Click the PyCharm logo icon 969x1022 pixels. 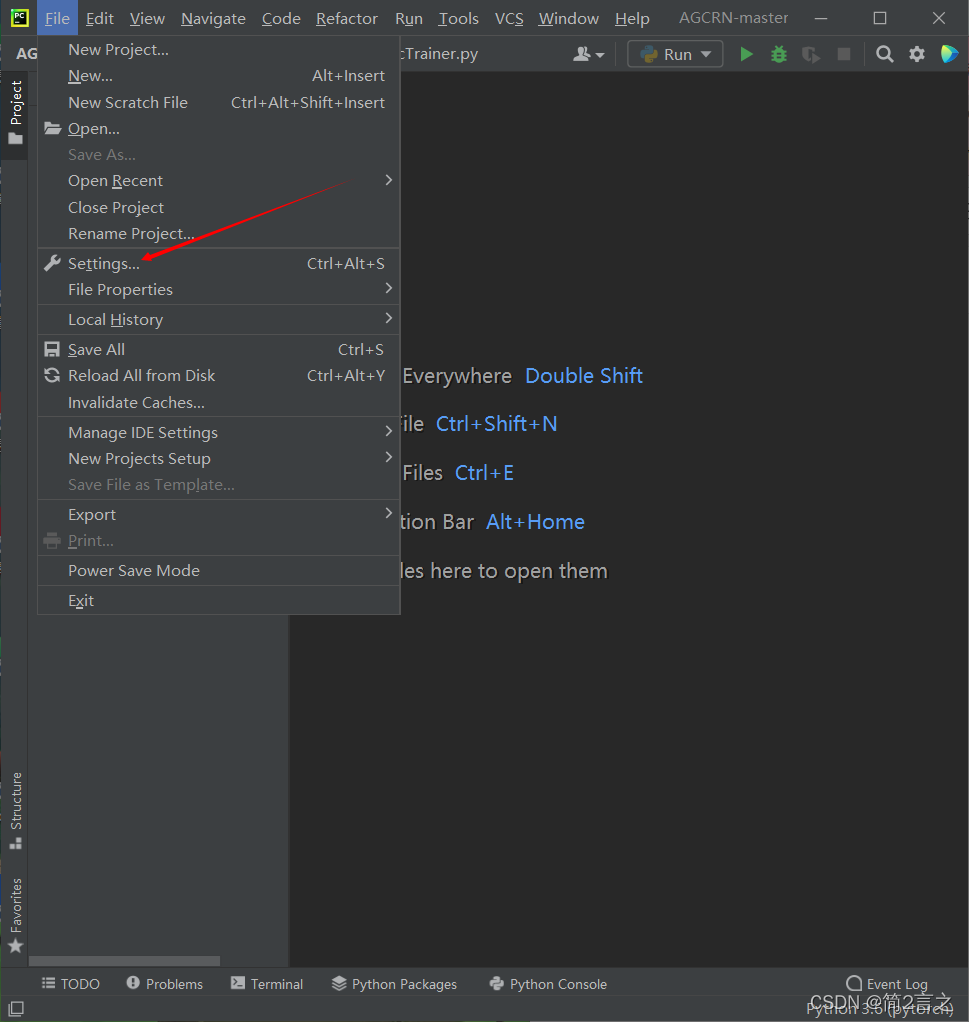point(20,18)
